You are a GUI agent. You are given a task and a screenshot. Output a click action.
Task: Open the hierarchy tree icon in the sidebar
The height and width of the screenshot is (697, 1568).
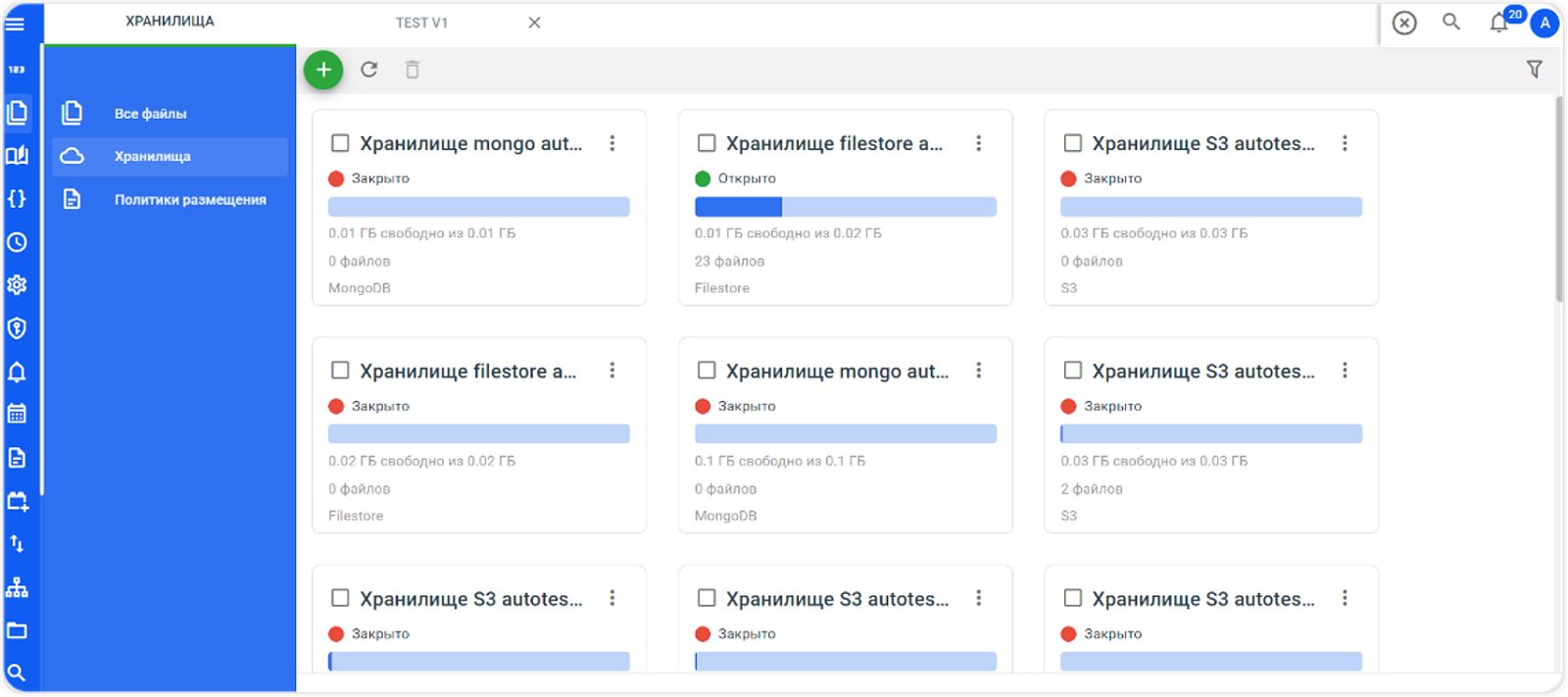pos(17,587)
